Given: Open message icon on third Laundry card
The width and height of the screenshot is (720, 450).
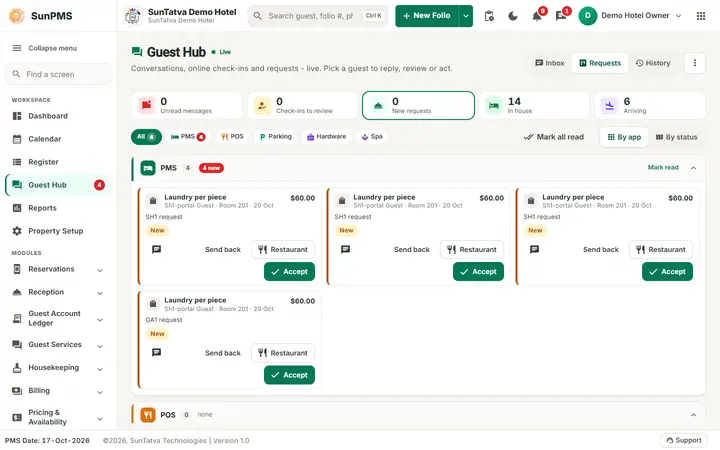Looking at the screenshot, I should tap(534, 249).
